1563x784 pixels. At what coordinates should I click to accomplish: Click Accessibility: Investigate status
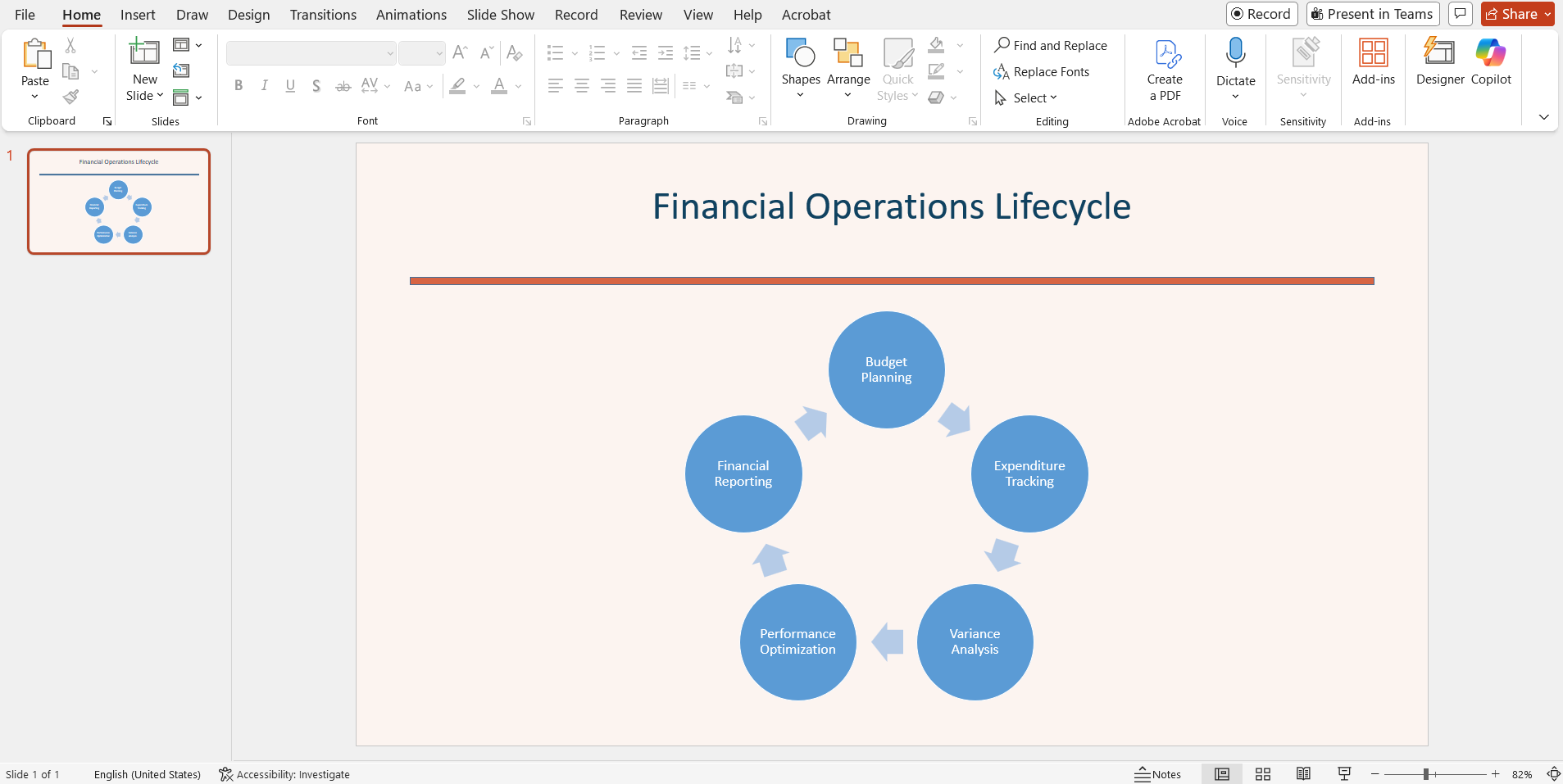tap(284, 774)
